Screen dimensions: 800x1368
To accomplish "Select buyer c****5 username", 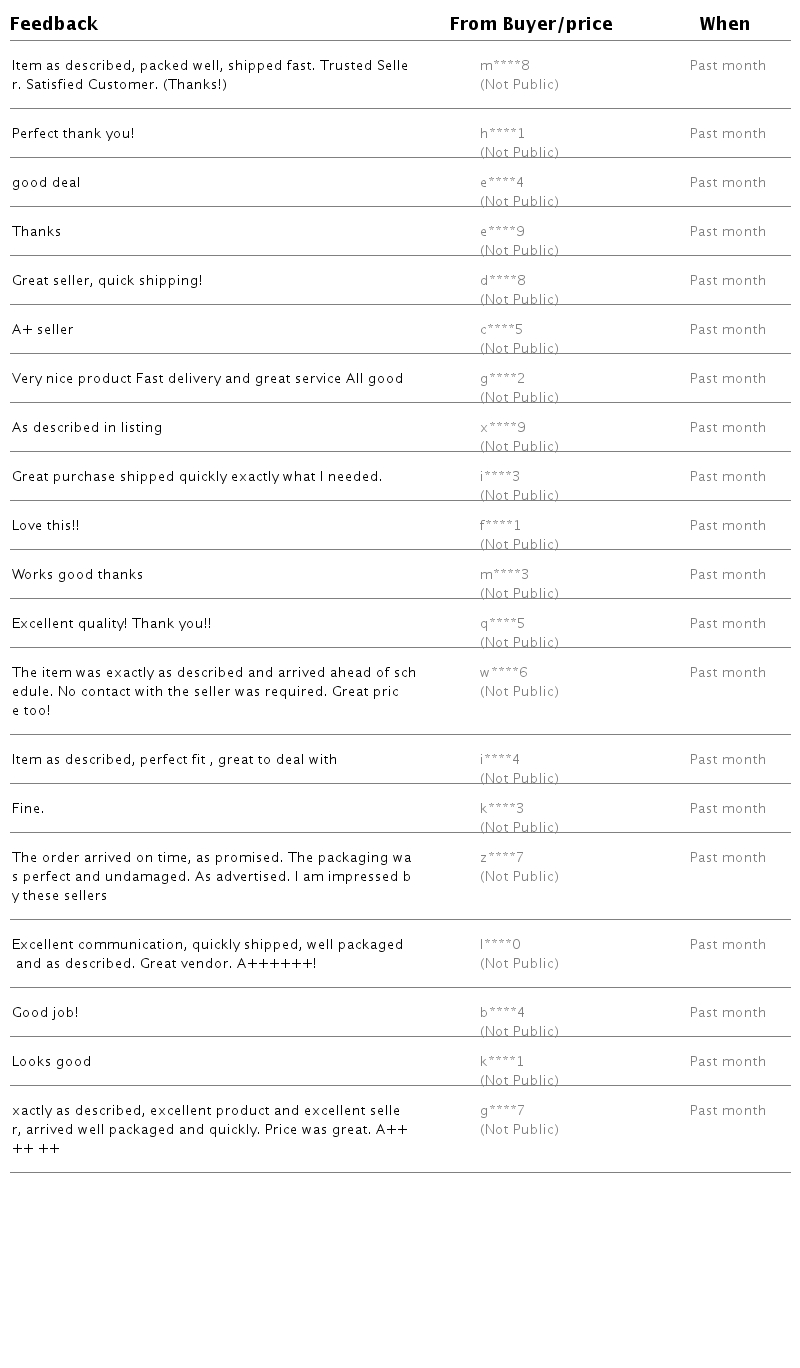I will click(x=502, y=330).
